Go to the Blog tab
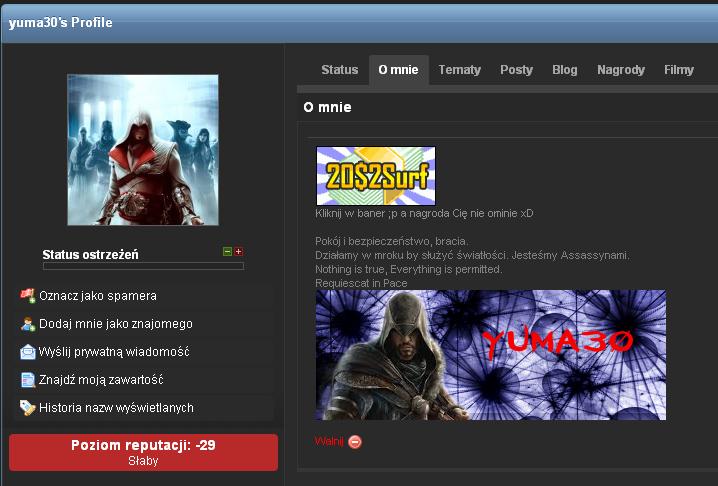This screenshot has height=486, width=718. coord(565,70)
